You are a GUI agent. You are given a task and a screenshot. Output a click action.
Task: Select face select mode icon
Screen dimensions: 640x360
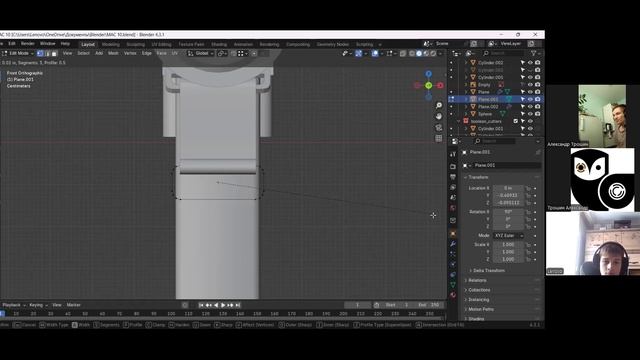click(54, 53)
